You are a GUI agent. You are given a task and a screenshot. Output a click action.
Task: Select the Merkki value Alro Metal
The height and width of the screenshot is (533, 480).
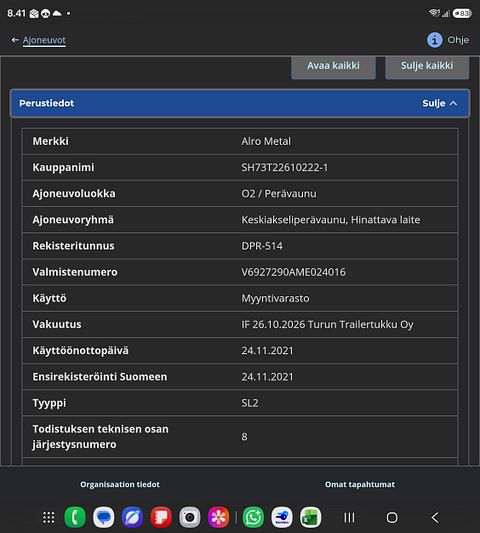(x=266, y=141)
